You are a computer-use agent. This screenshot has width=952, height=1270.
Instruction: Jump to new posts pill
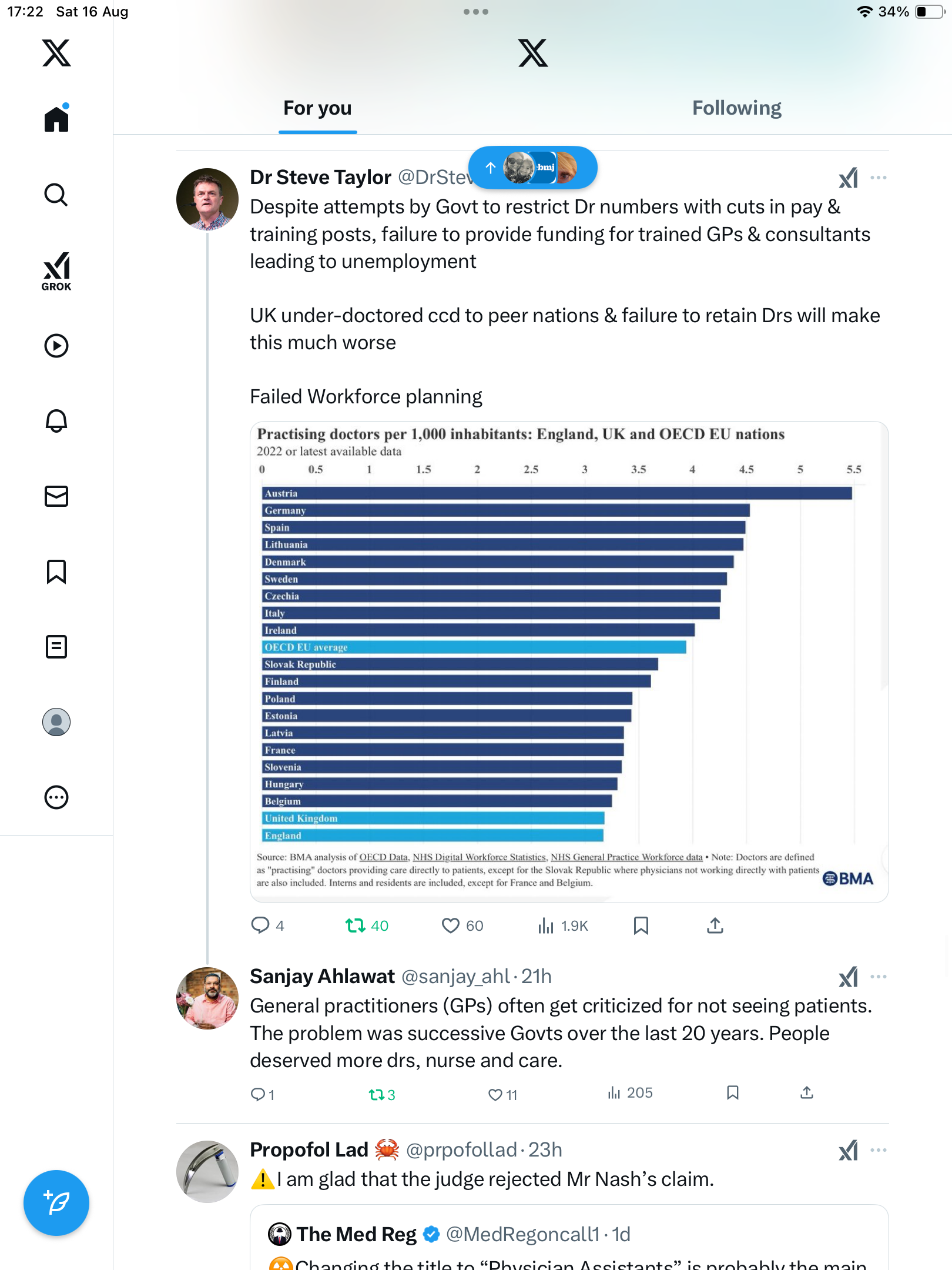click(x=532, y=168)
